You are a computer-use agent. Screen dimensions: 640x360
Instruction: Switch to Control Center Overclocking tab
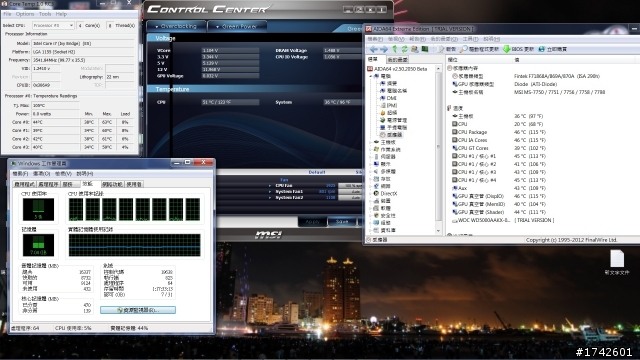[176, 26]
